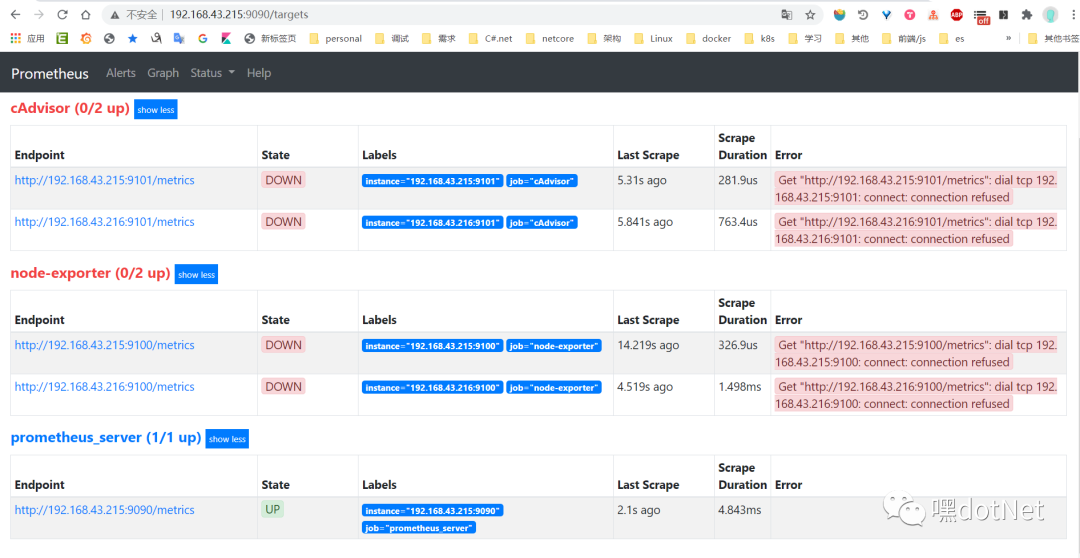Open the Apps grid in bookmarks bar

[27, 39]
